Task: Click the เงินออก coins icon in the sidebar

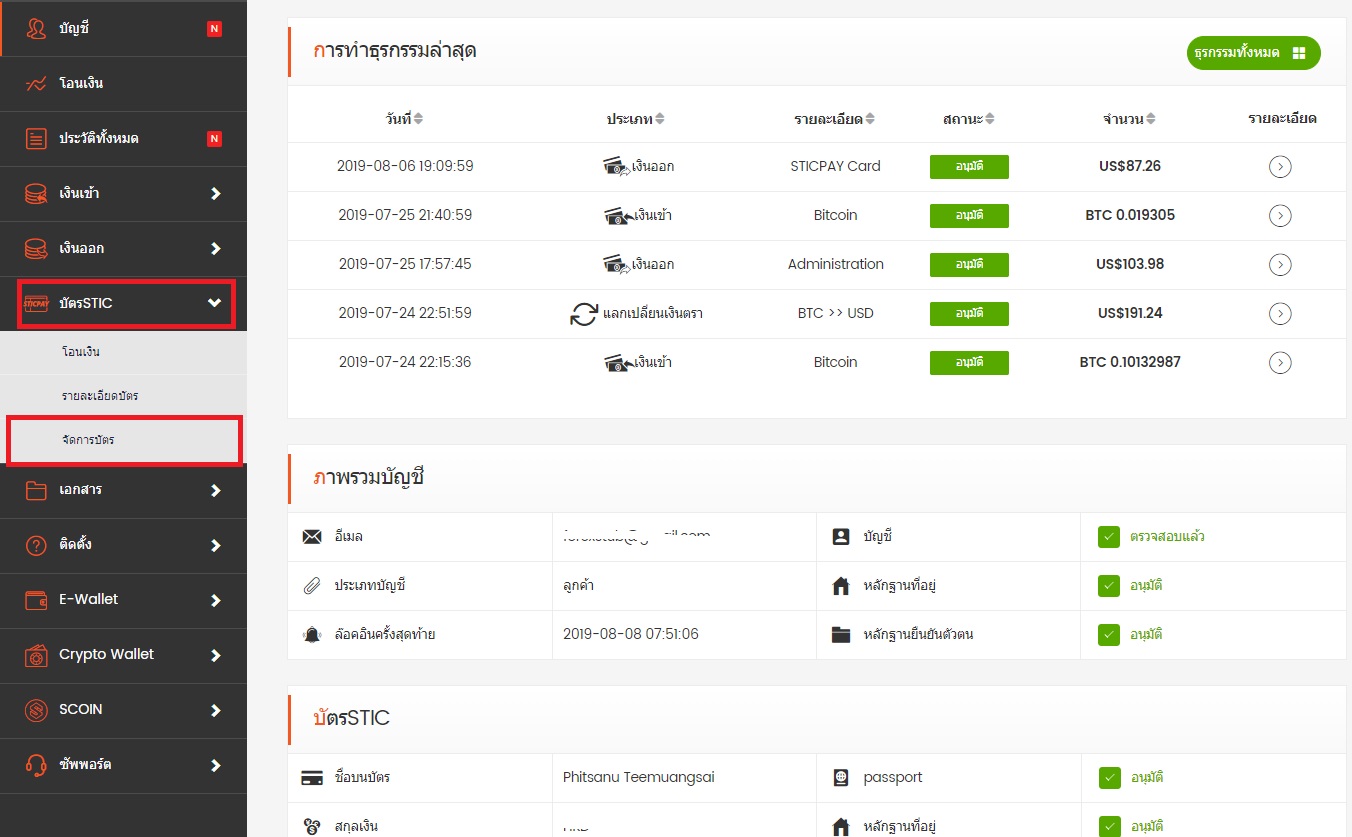Action: point(36,248)
